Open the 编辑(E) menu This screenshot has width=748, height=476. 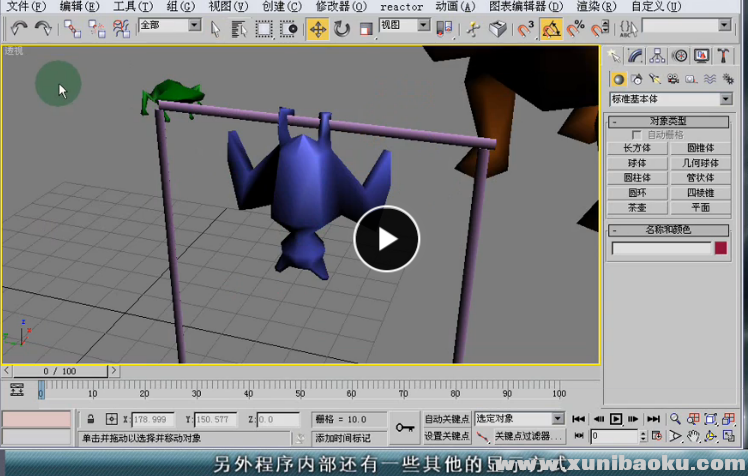tap(79, 6)
